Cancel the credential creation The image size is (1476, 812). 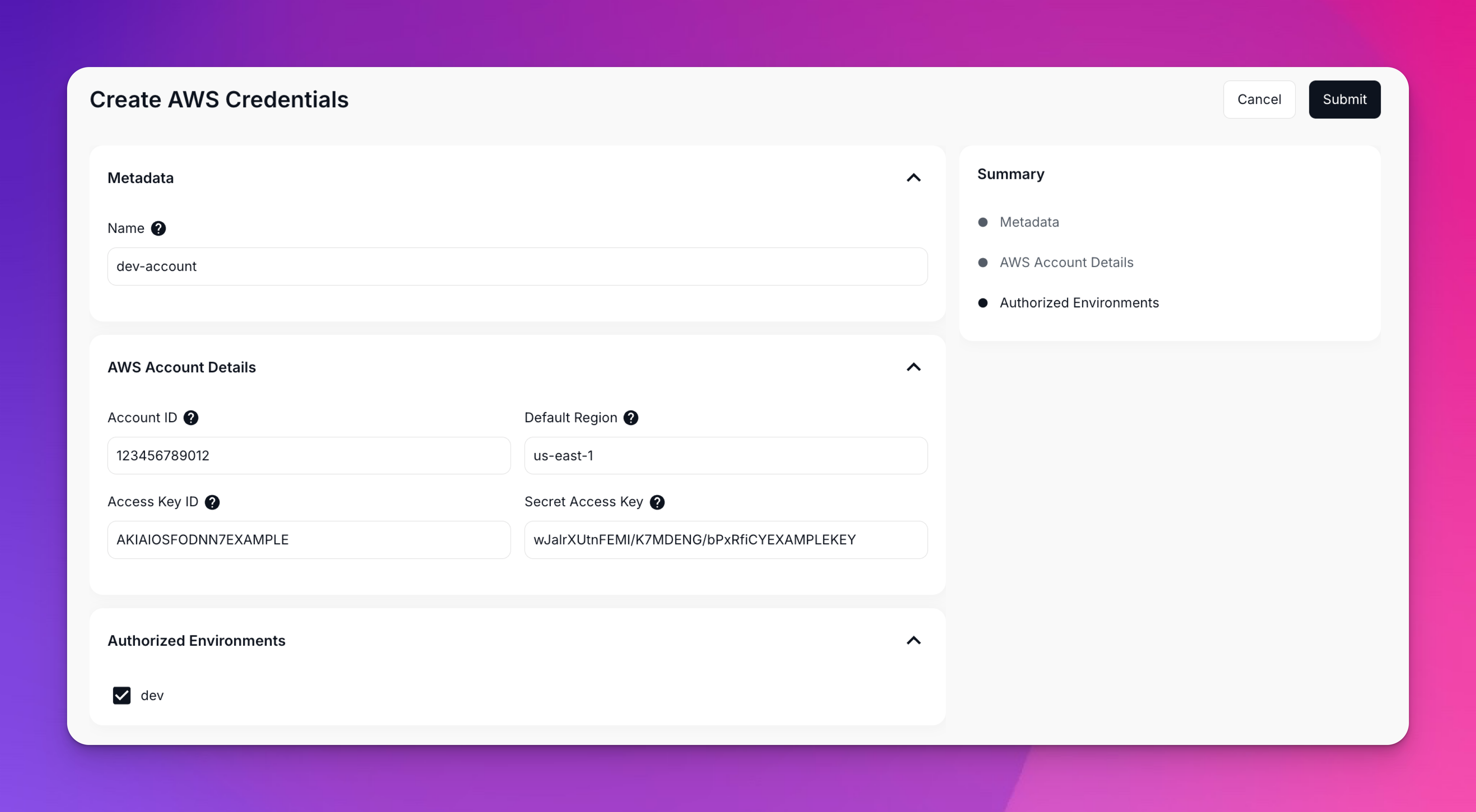pyautogui.click(x=1259, y=100)
